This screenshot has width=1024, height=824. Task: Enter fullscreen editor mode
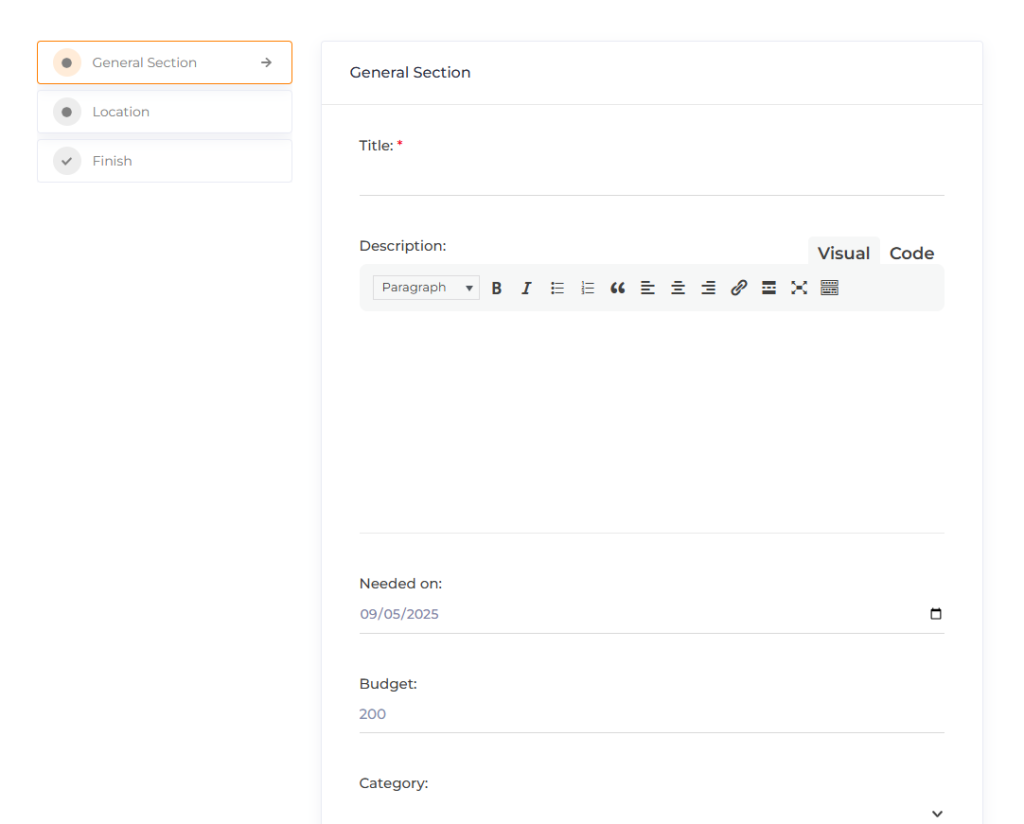[799, 288]
